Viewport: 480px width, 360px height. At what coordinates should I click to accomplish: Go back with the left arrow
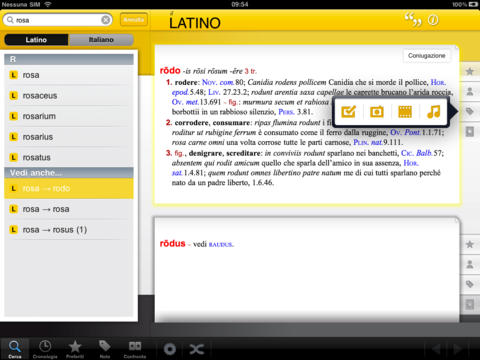pos(436,349)
